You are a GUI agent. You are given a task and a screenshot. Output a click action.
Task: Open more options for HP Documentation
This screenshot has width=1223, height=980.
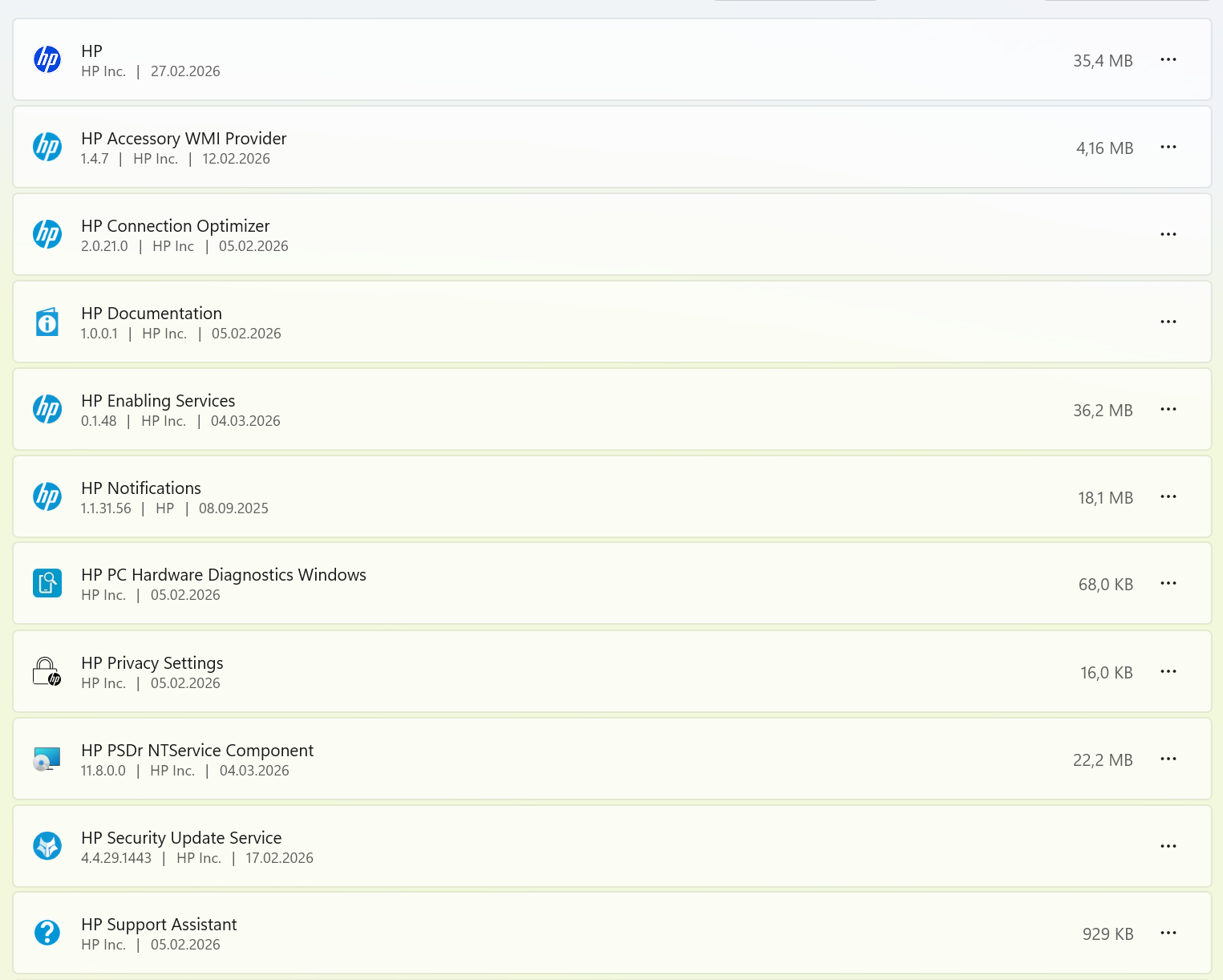click(1168, 322)
